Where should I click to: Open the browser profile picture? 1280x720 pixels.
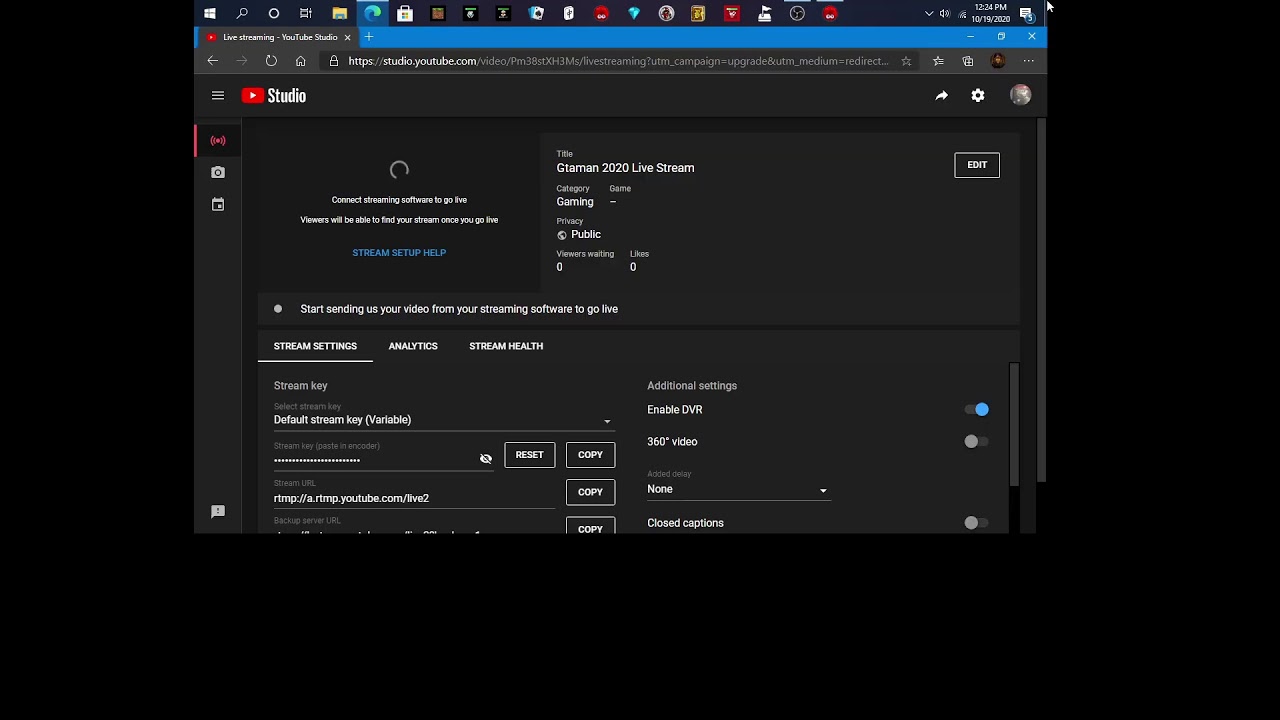(998, 61)
